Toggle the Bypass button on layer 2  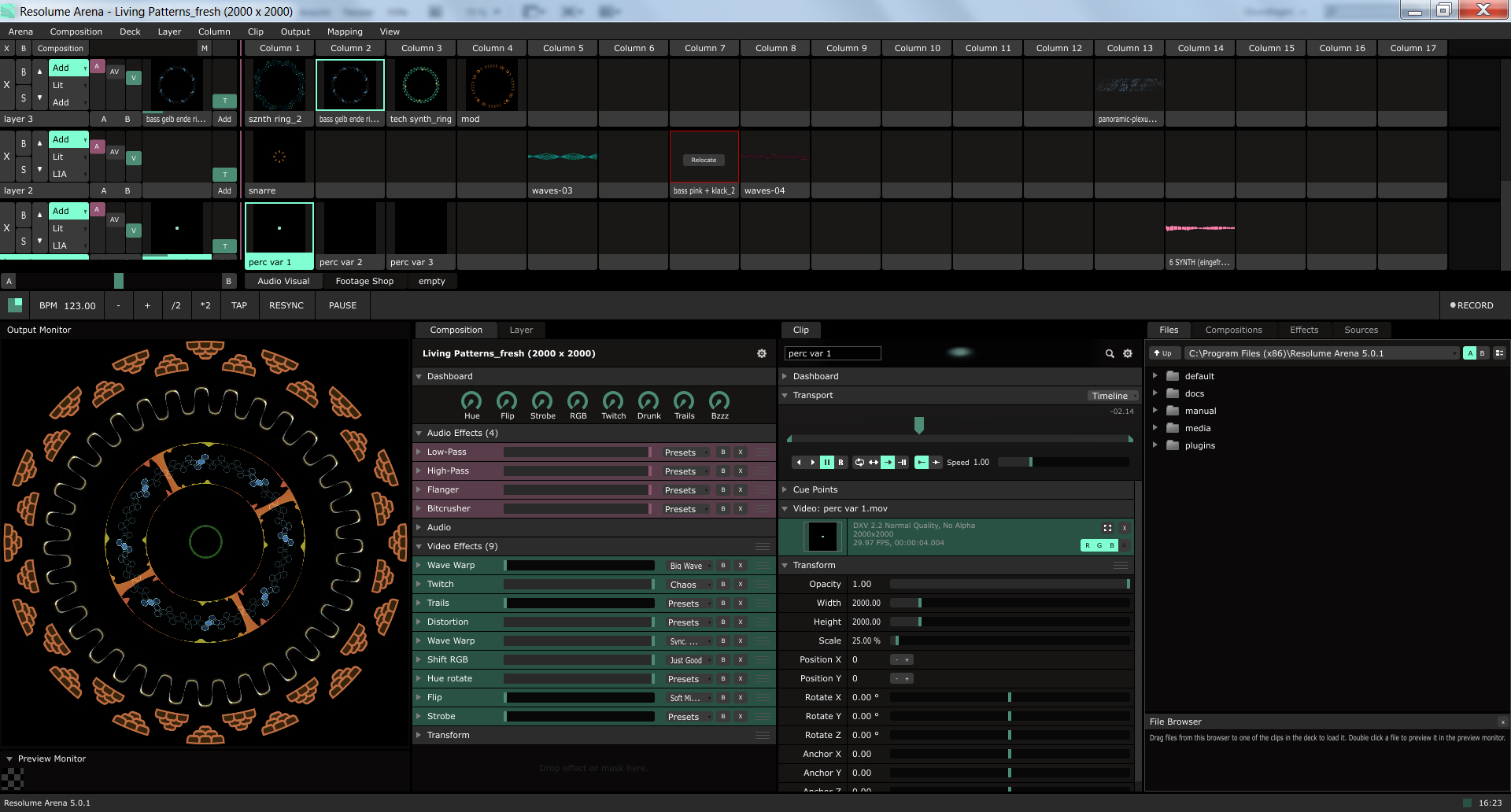pos(24,143)
